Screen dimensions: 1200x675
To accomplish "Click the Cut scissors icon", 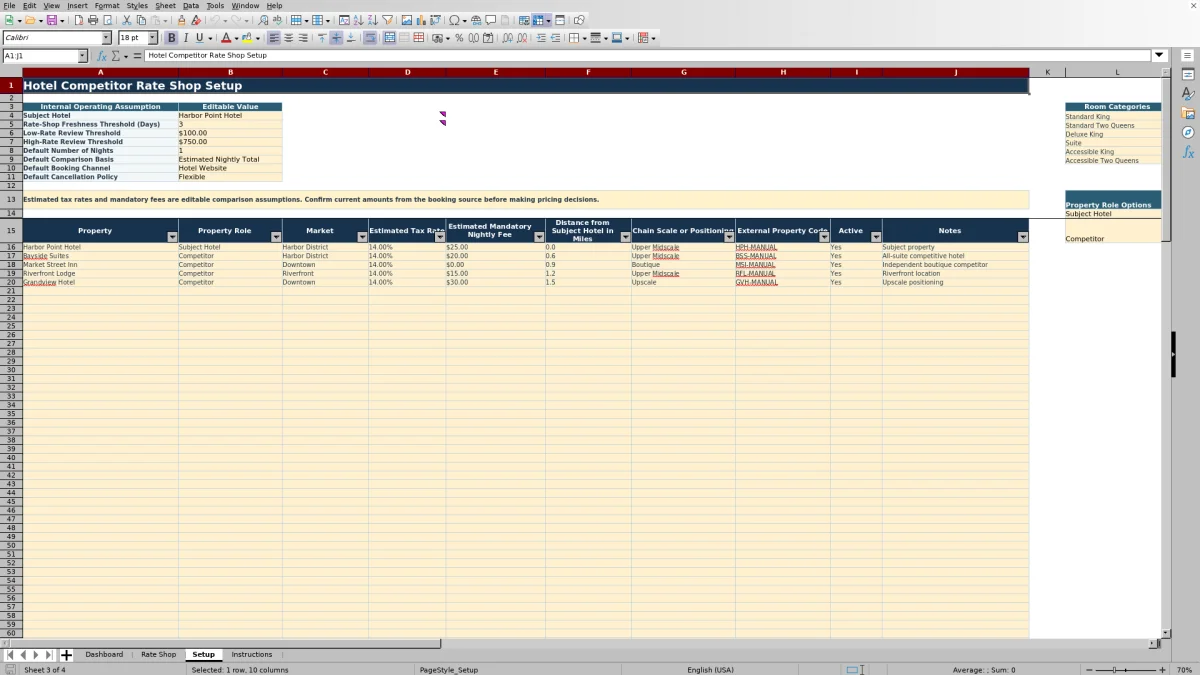I will click(x=127, y=20).
